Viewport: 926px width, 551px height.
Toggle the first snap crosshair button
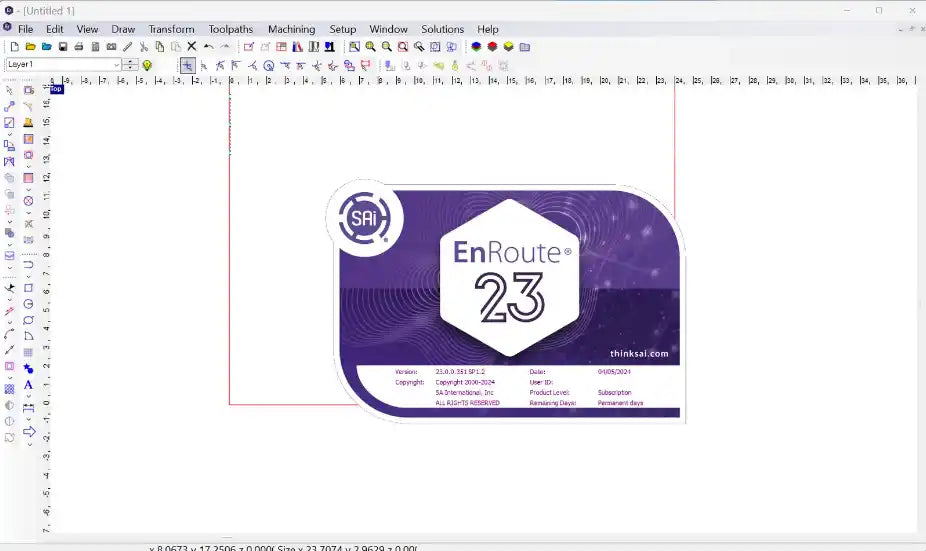[x=187, y=65]
